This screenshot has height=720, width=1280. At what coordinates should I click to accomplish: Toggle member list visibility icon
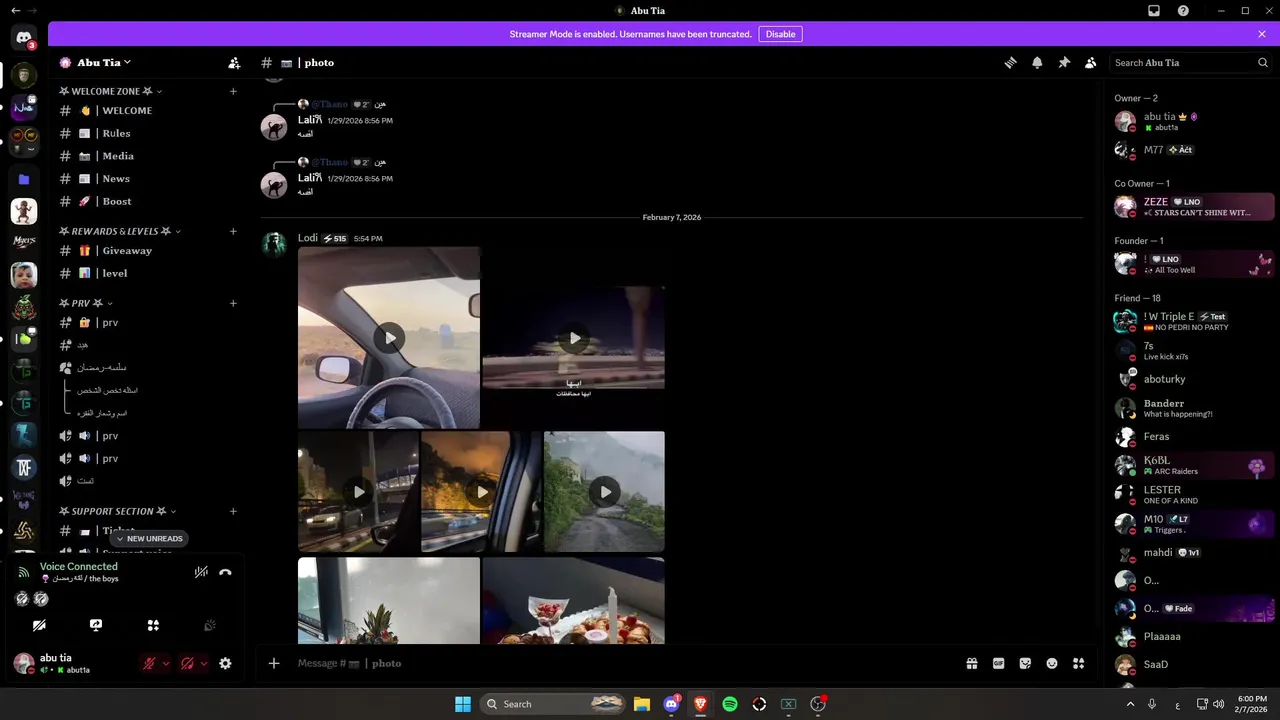tap(1091, 62)
